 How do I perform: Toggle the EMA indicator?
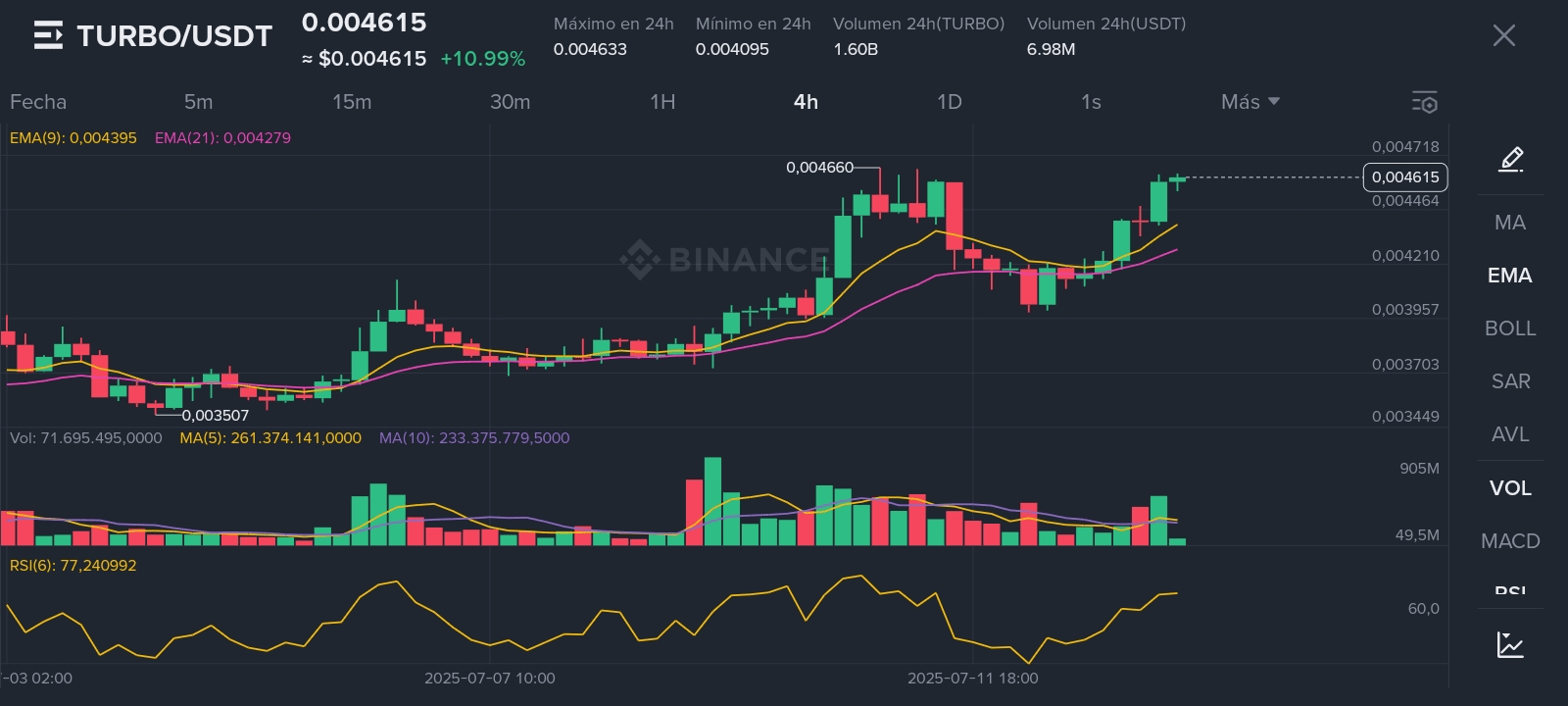[1510, 276]
